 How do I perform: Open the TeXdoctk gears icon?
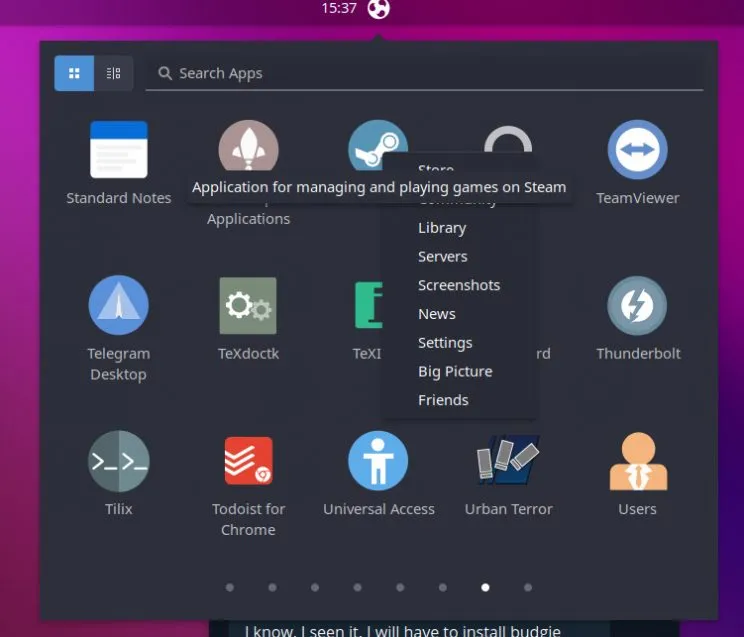coord(248,306)
